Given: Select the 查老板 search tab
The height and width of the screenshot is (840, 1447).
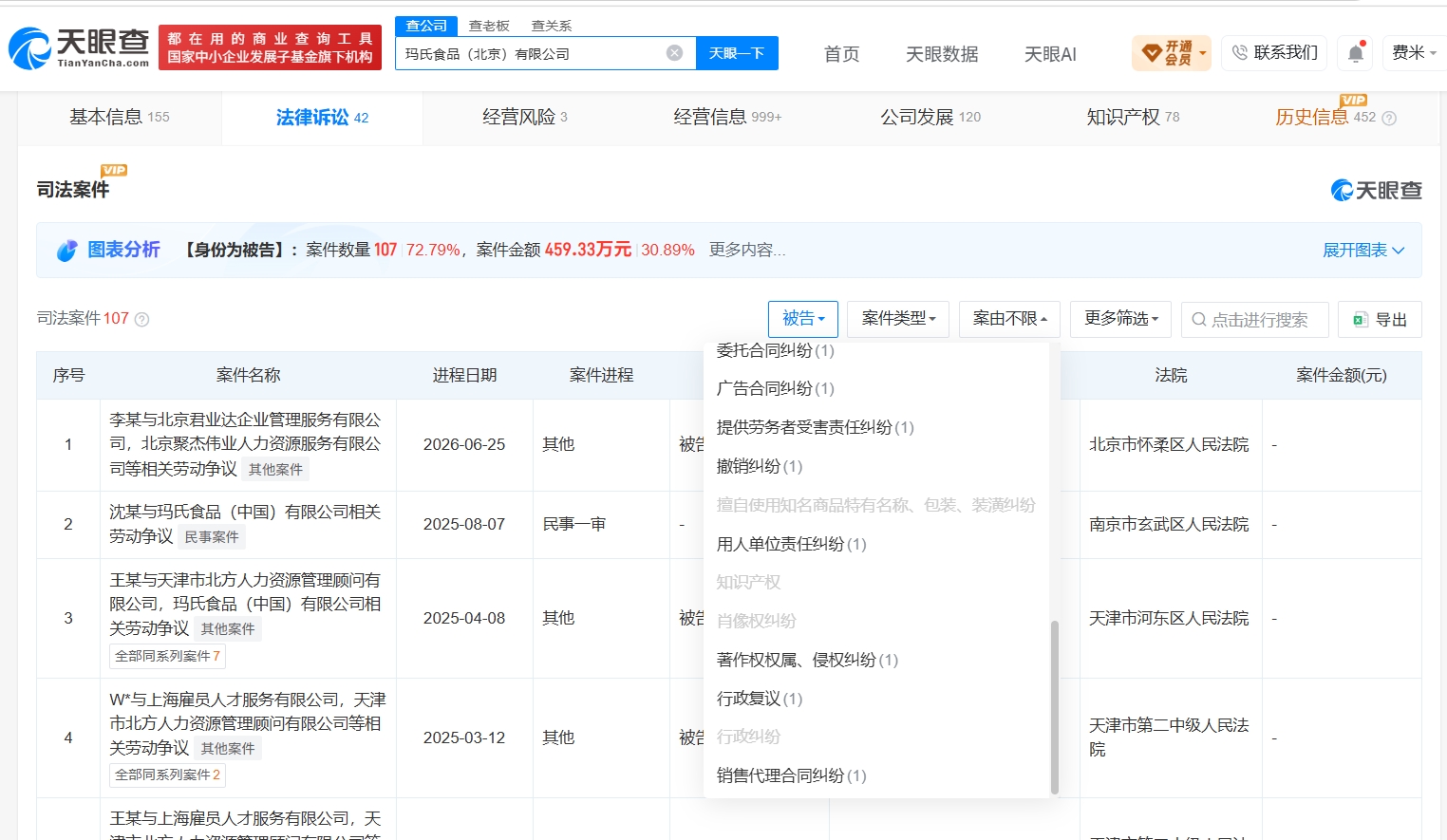Looking at the screenshot, I should [x=489, y=26].
